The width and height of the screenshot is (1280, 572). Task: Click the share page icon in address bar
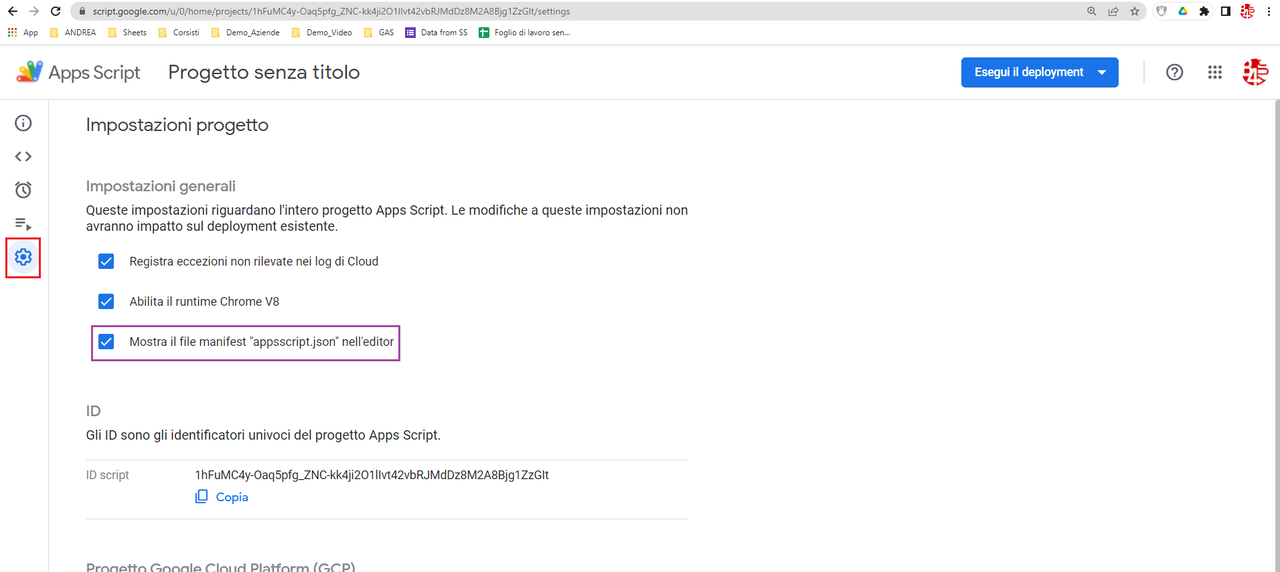pos(1113,12)
